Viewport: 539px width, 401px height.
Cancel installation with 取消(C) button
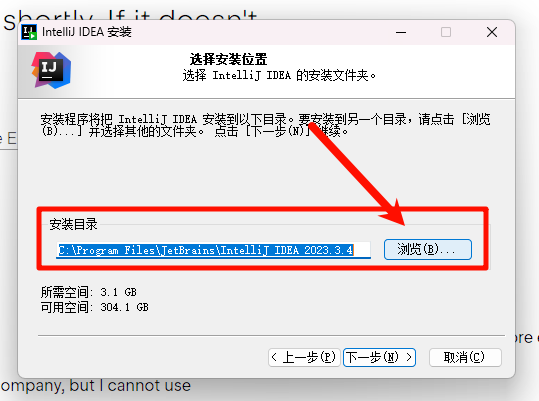pos(465,357)
